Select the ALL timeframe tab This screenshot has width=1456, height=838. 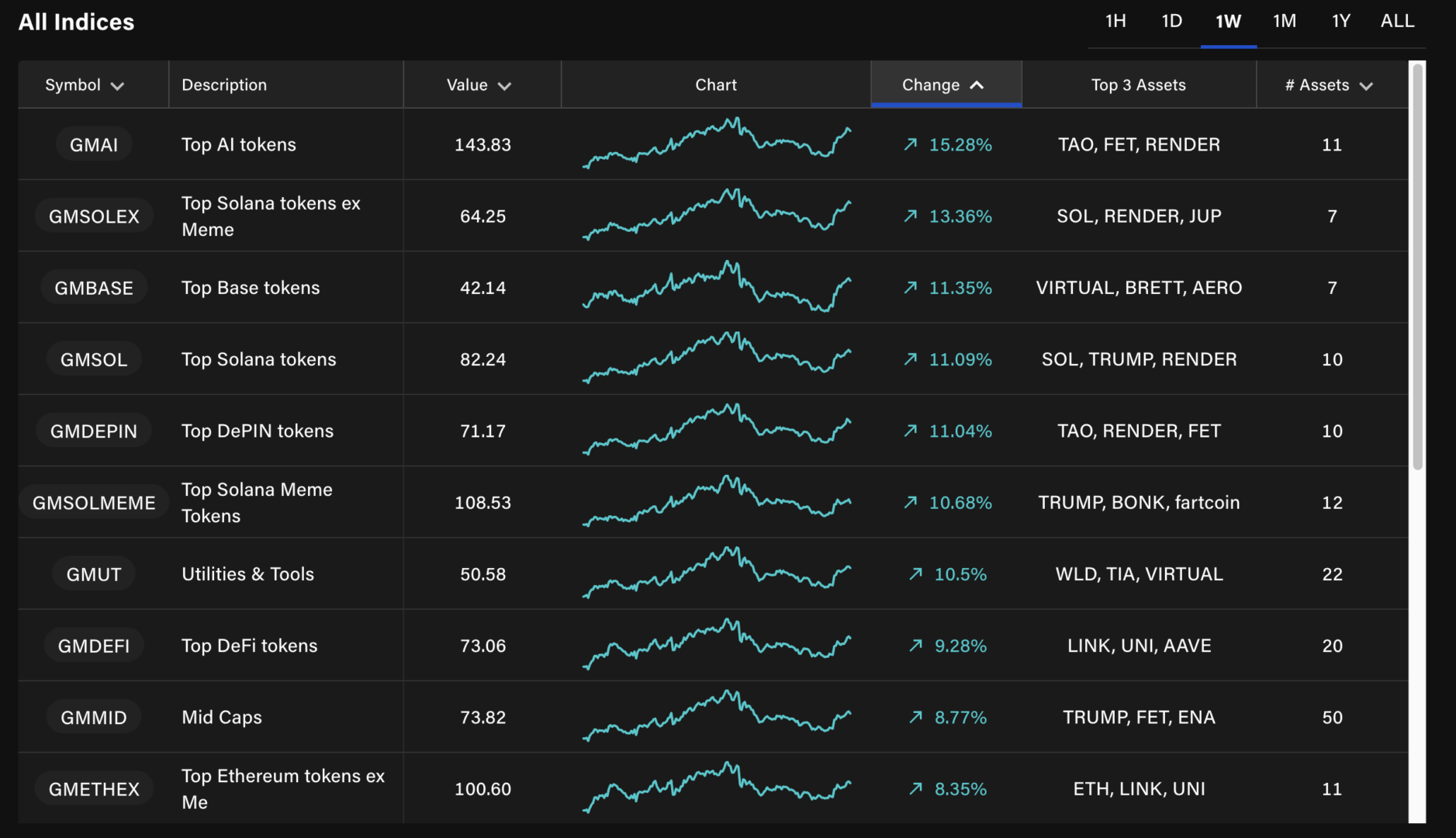(1398, 22)
